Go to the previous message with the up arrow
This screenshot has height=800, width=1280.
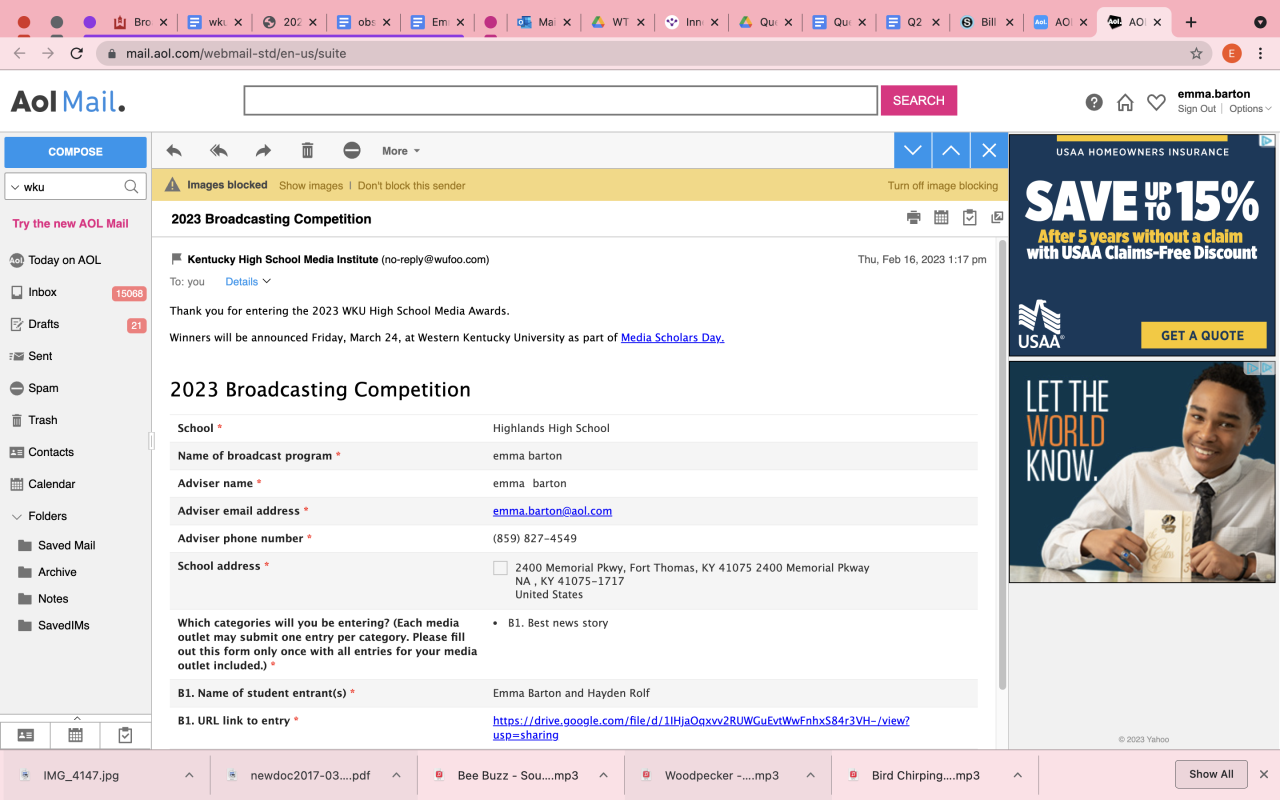pyautogui.click(x=951, y=151)
